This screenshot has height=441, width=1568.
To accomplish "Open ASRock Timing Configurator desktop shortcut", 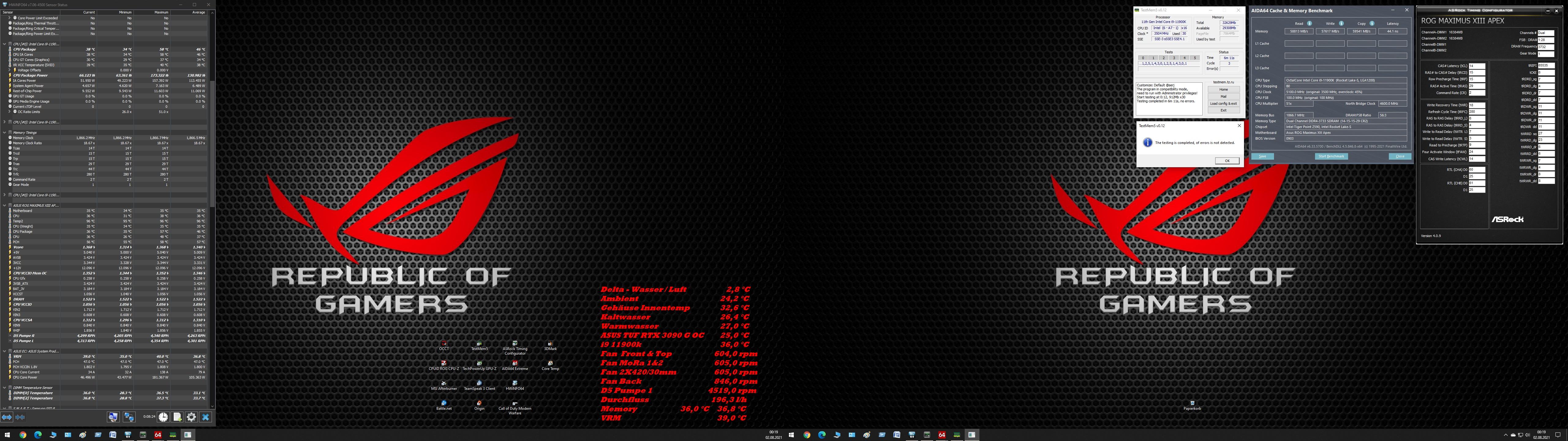I will (x=515, y=348).
